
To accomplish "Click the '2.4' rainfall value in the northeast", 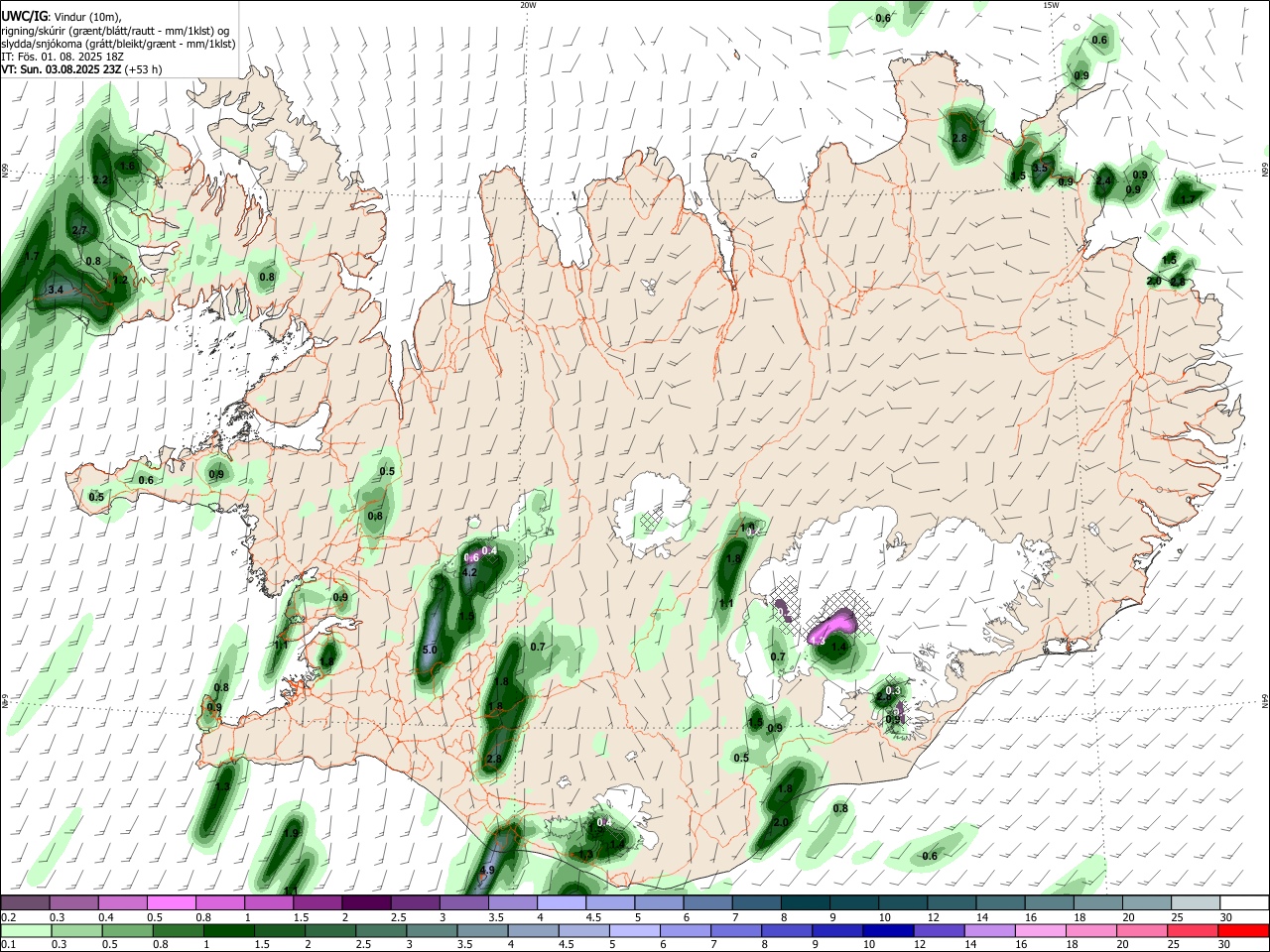I will tap(1104, 180).
